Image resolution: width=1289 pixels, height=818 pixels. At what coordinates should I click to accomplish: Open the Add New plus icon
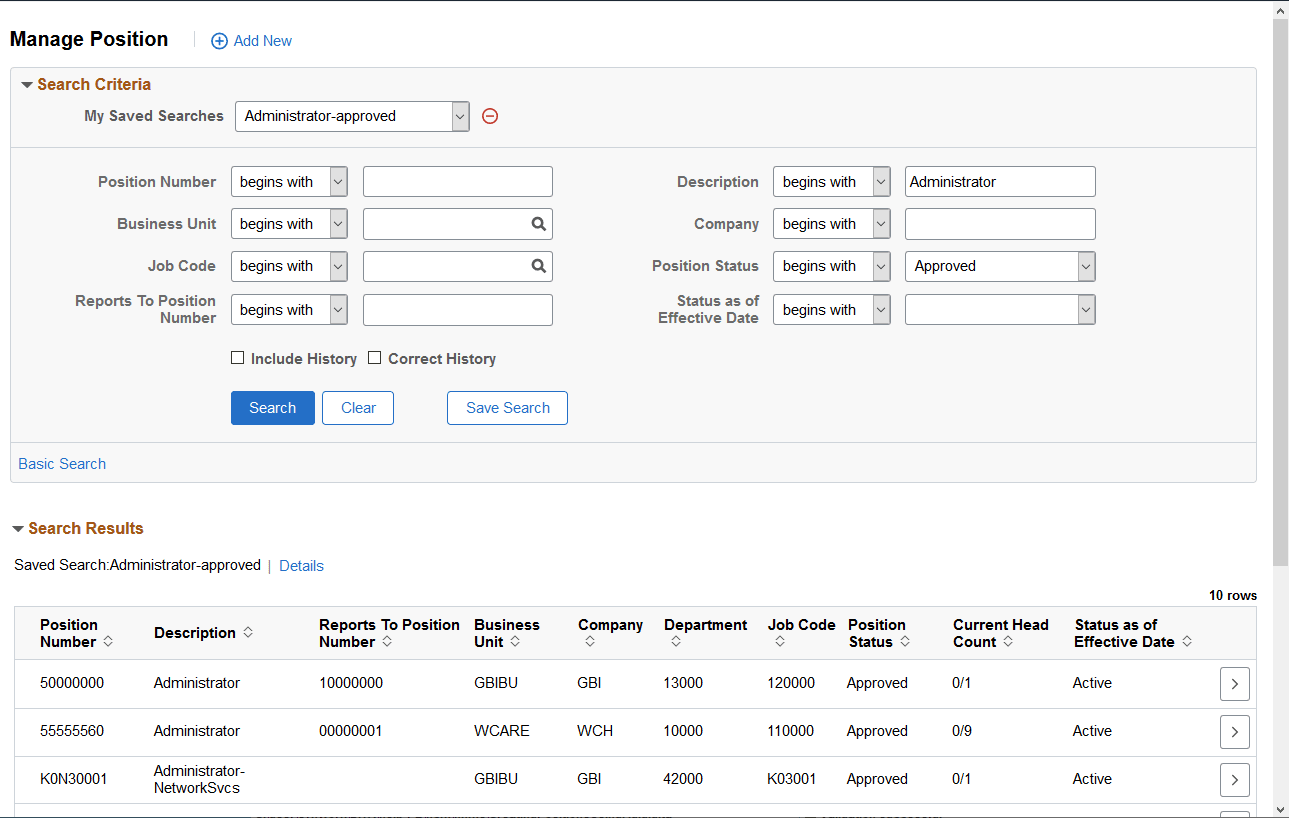point(219,40)
